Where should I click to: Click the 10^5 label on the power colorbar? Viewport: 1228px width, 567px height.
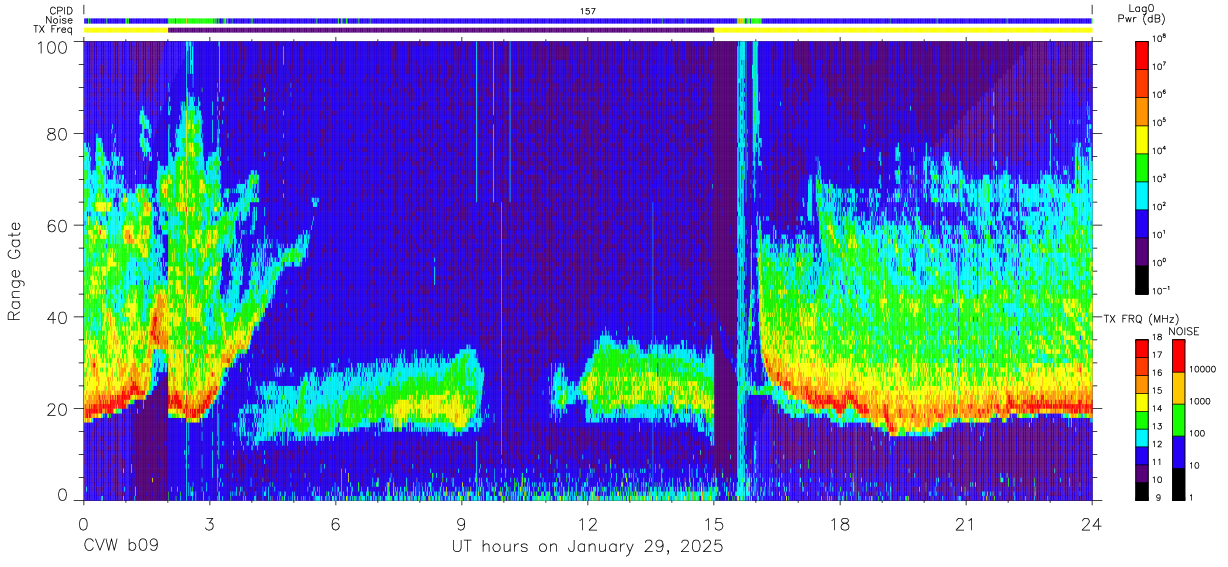pos(1160,121)
